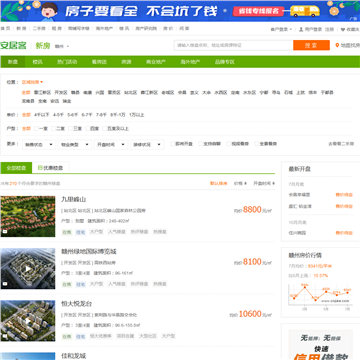The height and width of the screenshot is (360, 360).
Task: Expand the 客户登录 dropdown in top bar
Action: click(281, 29)
